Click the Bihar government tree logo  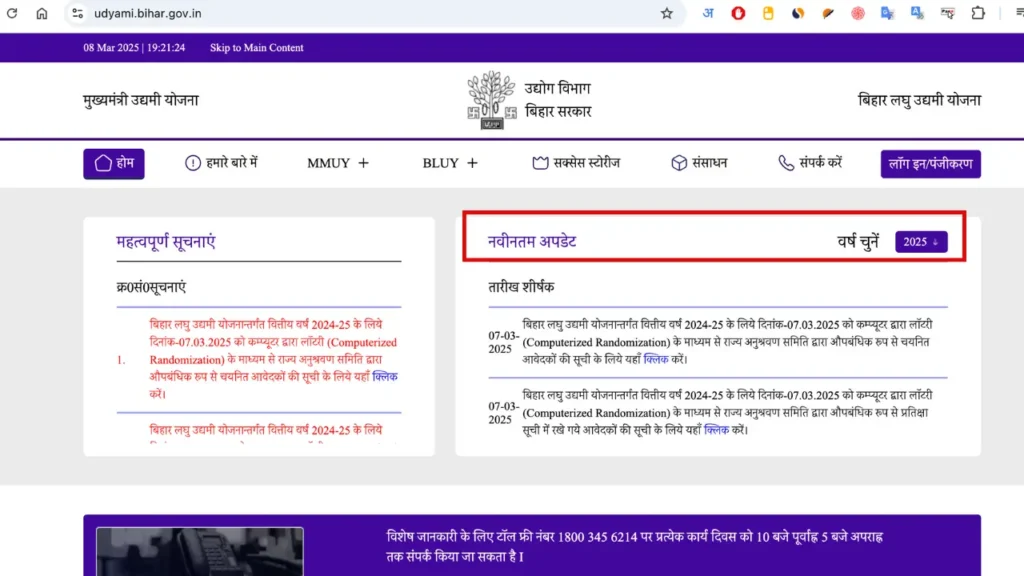[490, 100]
